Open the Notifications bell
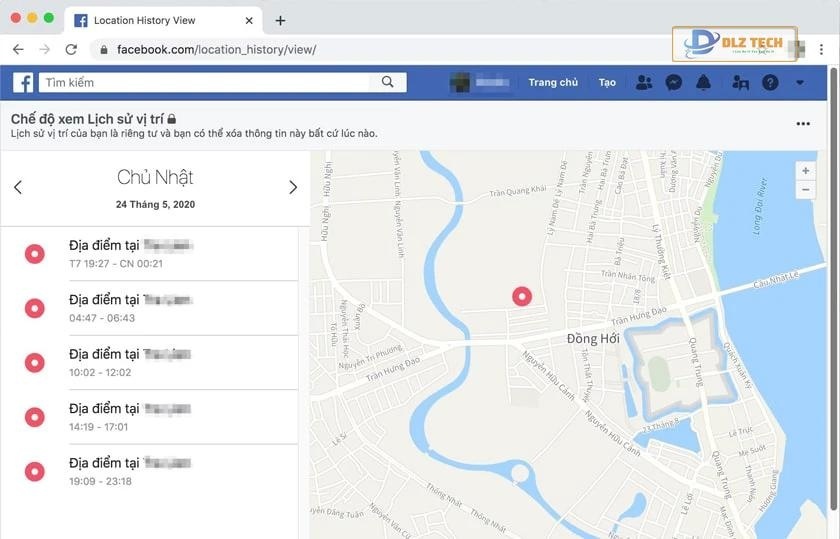The height and width of the screenshot is (539, 840). coord(704,83)
